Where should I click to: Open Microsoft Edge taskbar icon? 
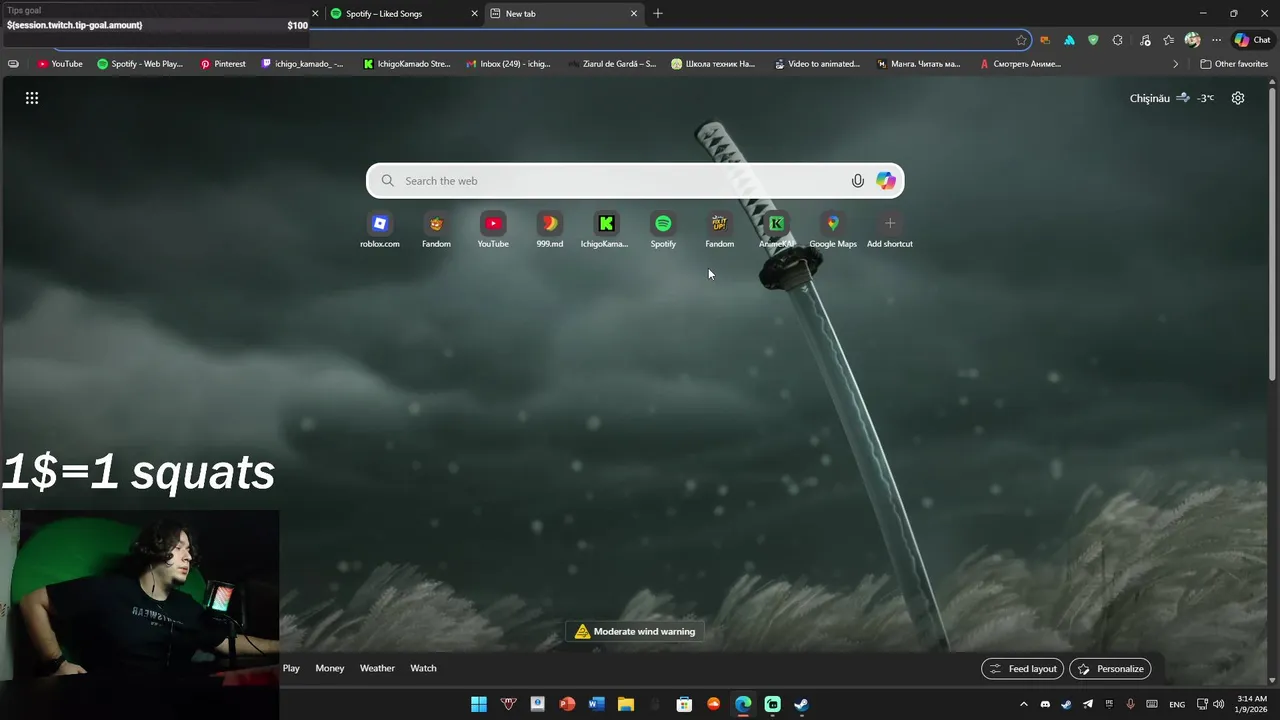[743, 704]
